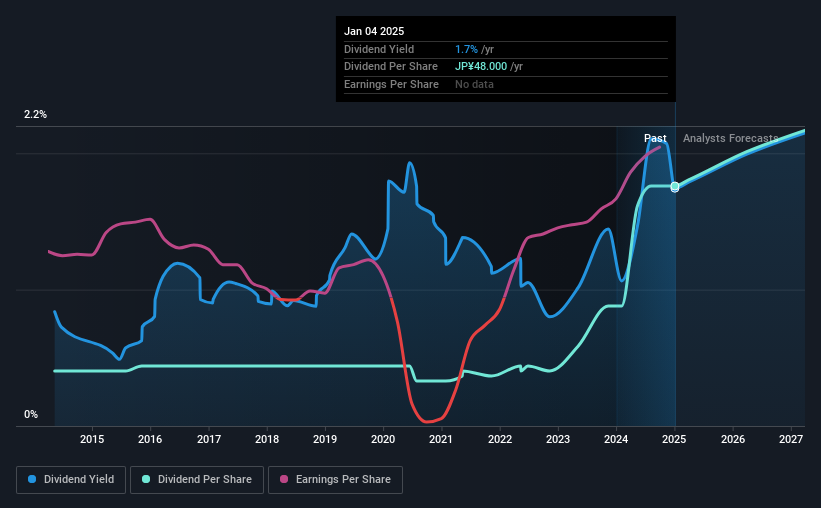This screenshot has width=821, height=508.
Task: Click the 'Past' label on chart
Action: click(655, 138)
